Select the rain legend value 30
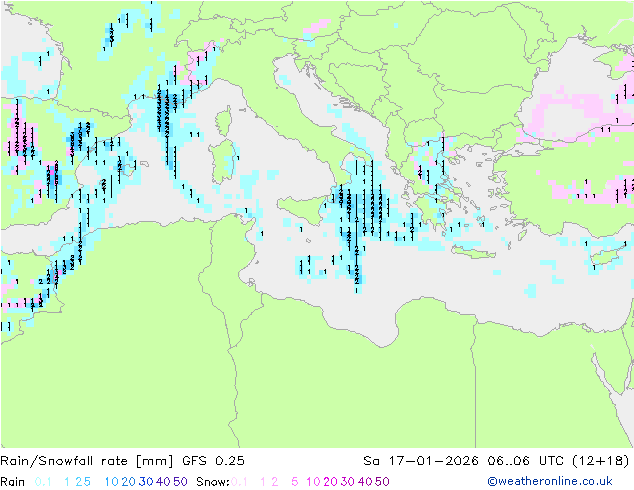The height and width of the screenshot is (490, 634). pyautogui.click(x=146, y=482)
